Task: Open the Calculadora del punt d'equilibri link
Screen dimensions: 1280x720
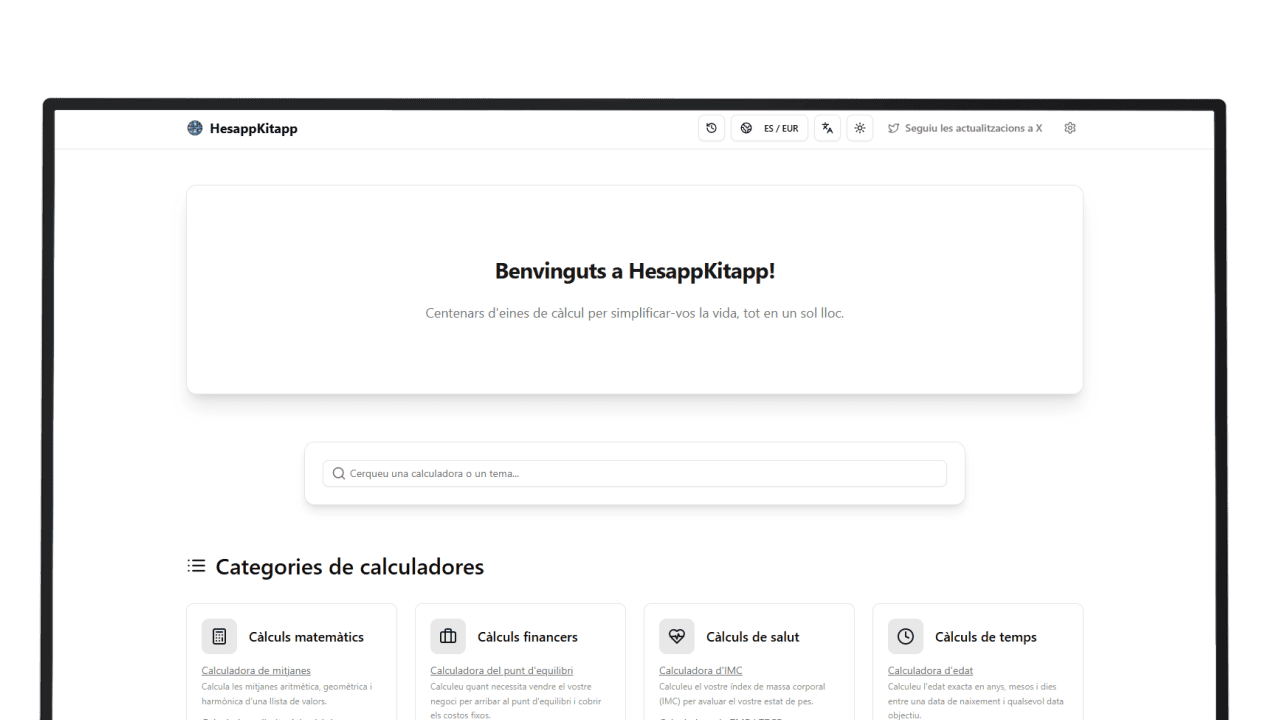Action: 501,670
